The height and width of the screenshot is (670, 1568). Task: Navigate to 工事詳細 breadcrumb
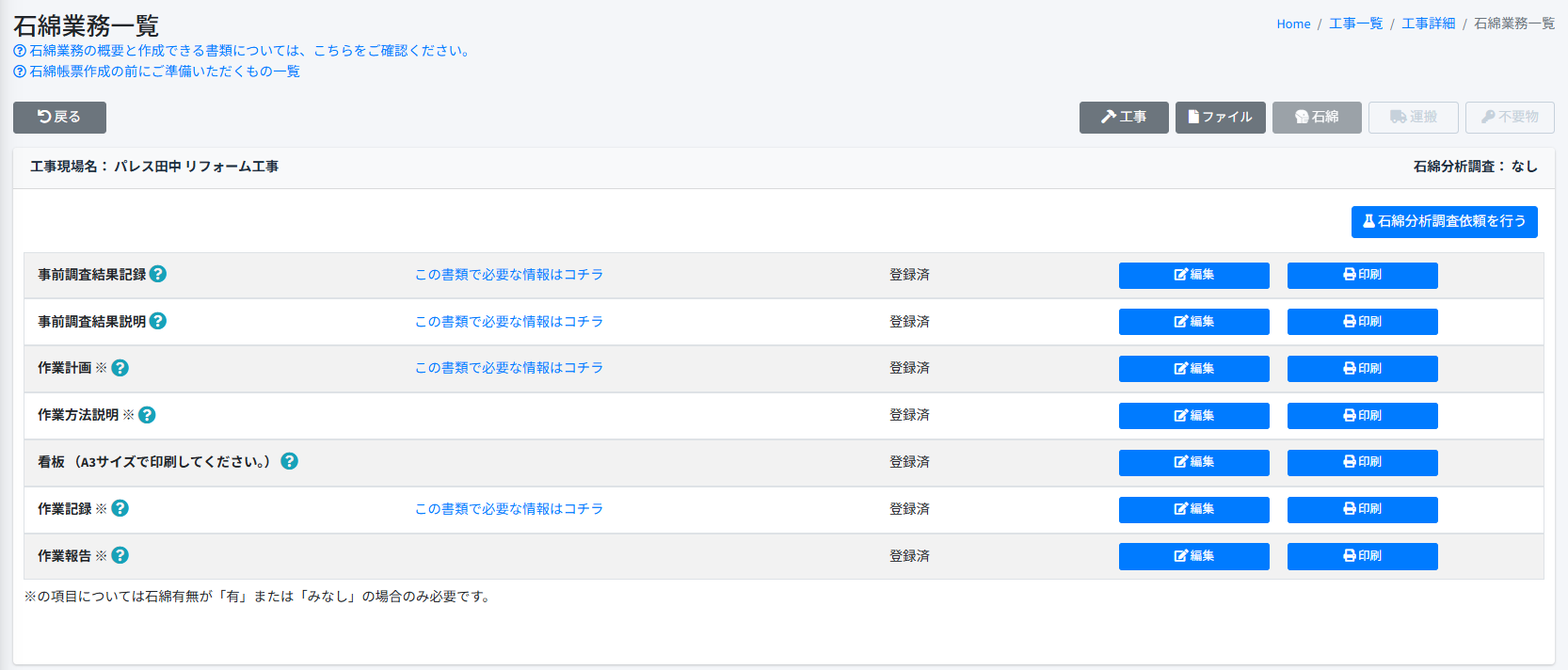point(1428,24)
